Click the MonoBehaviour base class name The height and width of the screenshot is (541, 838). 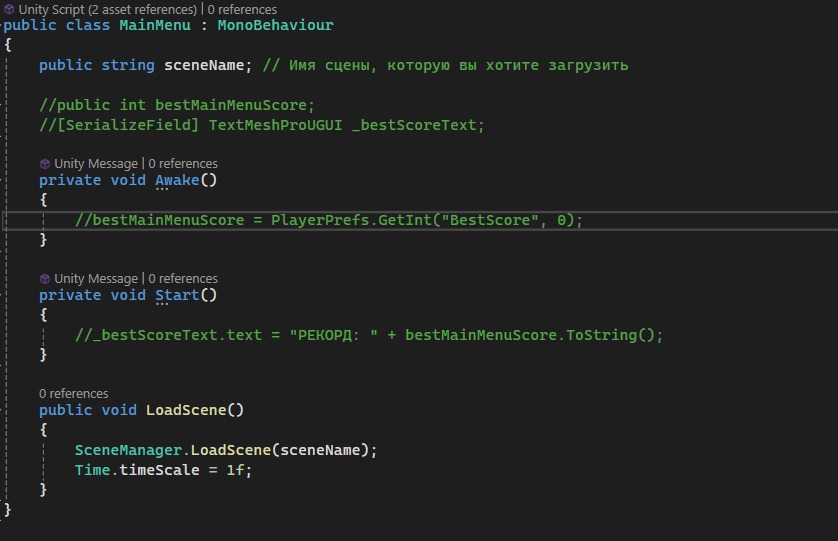click(275, 25)
